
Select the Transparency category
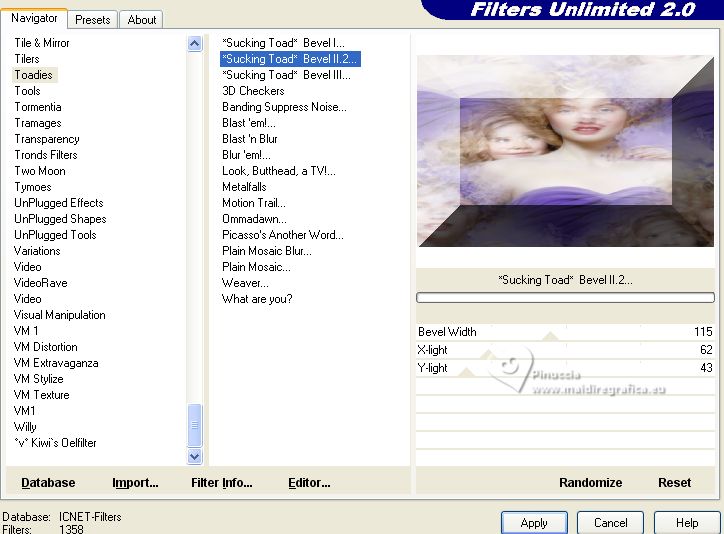click(47, 139)
